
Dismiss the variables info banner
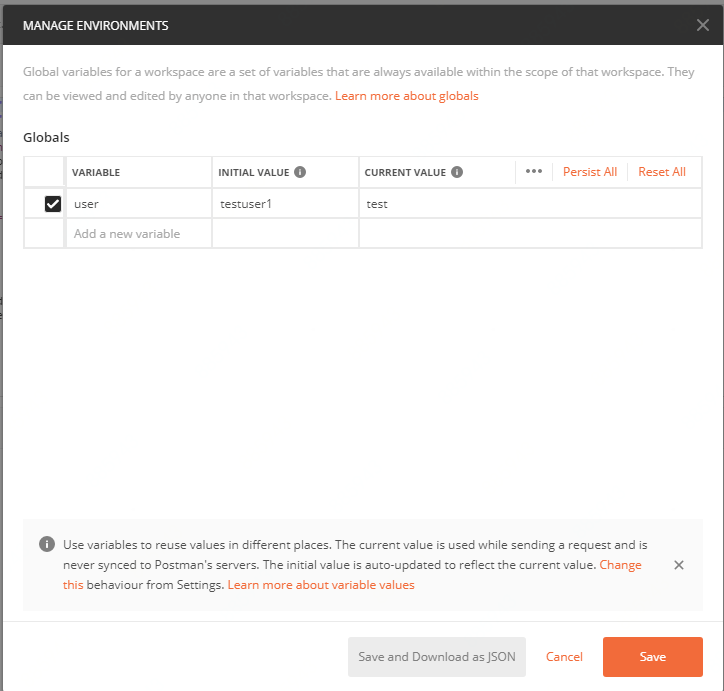coord(678,565)
